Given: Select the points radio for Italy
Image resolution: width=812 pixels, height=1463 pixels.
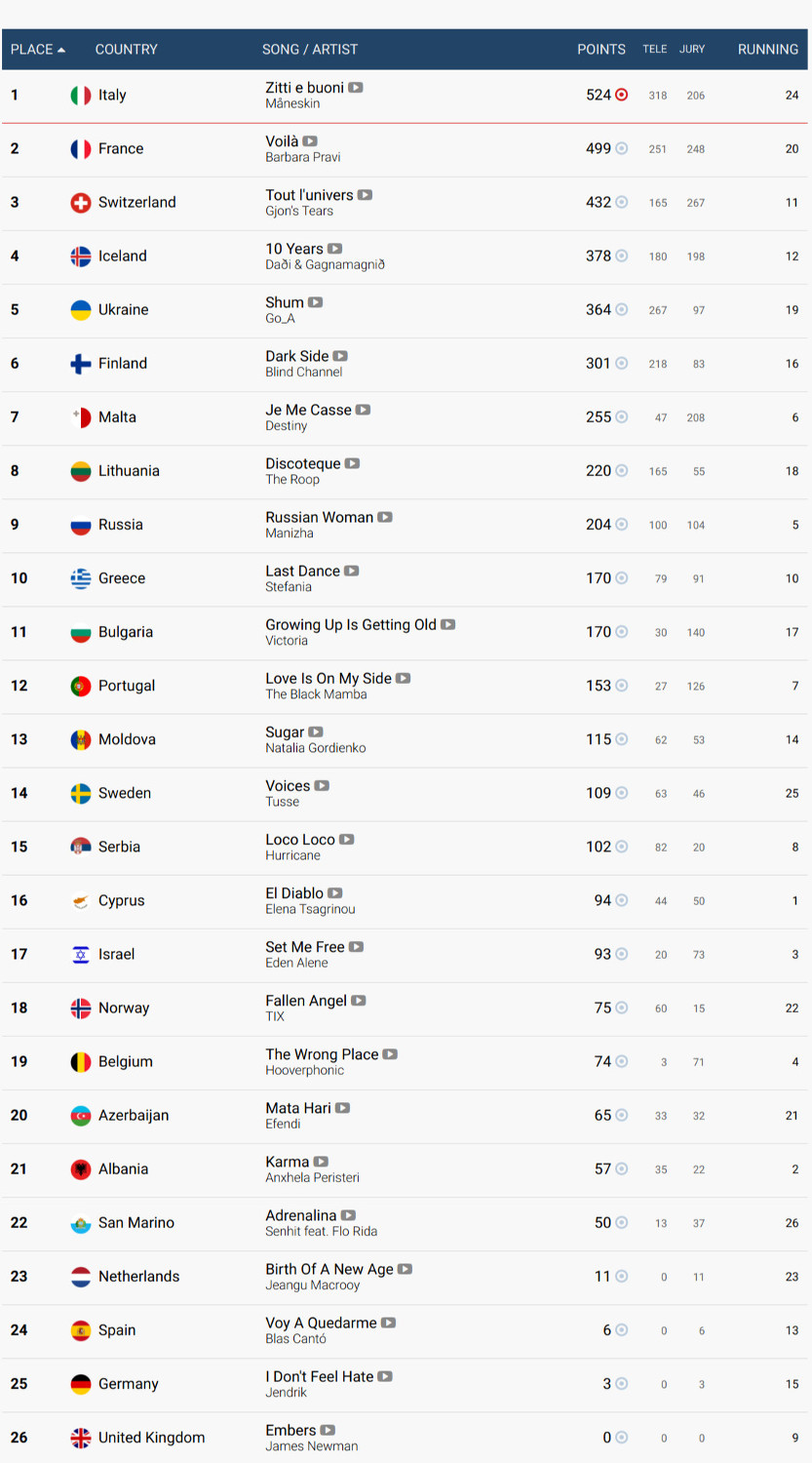Looking at the screenshot, I should click(622, 96).
